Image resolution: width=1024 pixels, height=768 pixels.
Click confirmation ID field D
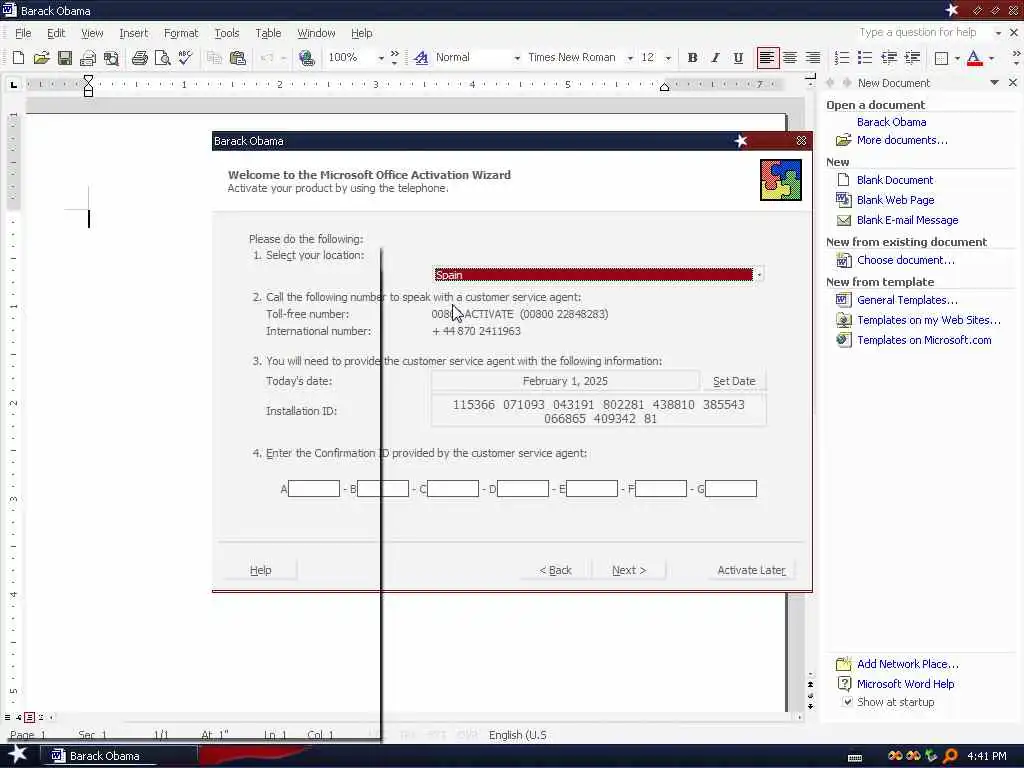522,488
